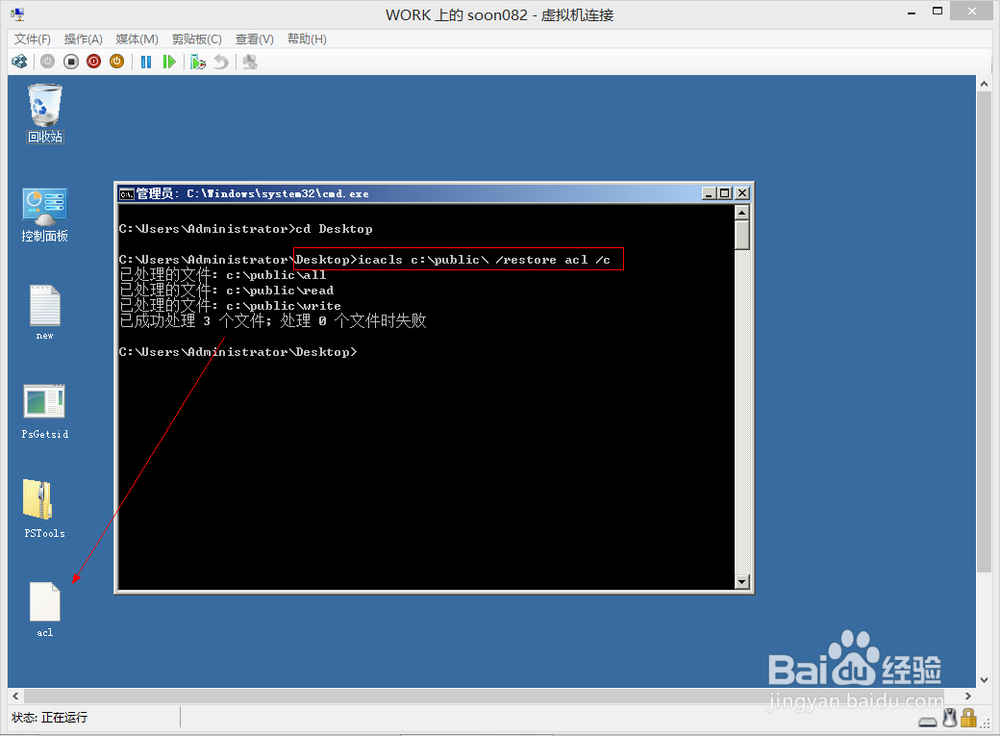This screenshot has height=736, width=1000.
Task: Maximize the cmd.exe window
Action: click(x=724, y=193)
